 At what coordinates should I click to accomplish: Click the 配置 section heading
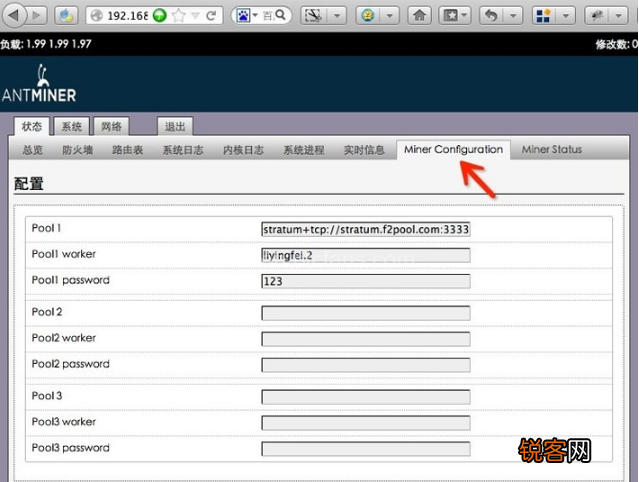tap(29, 183)
